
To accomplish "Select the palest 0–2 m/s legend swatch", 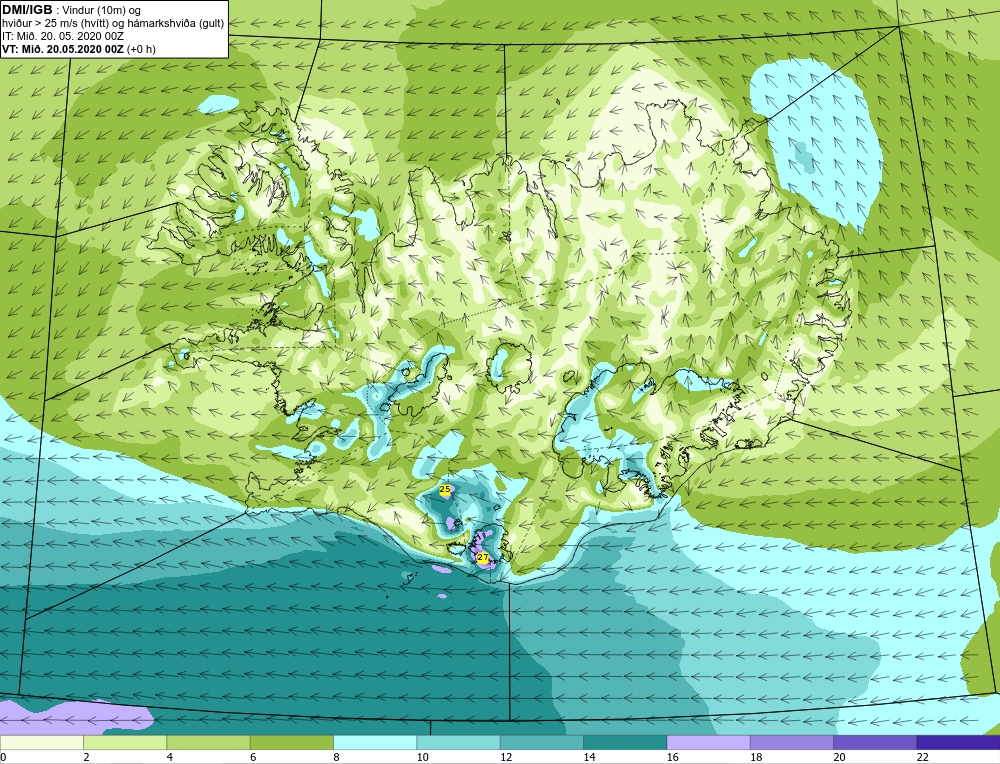I will 41,742.
